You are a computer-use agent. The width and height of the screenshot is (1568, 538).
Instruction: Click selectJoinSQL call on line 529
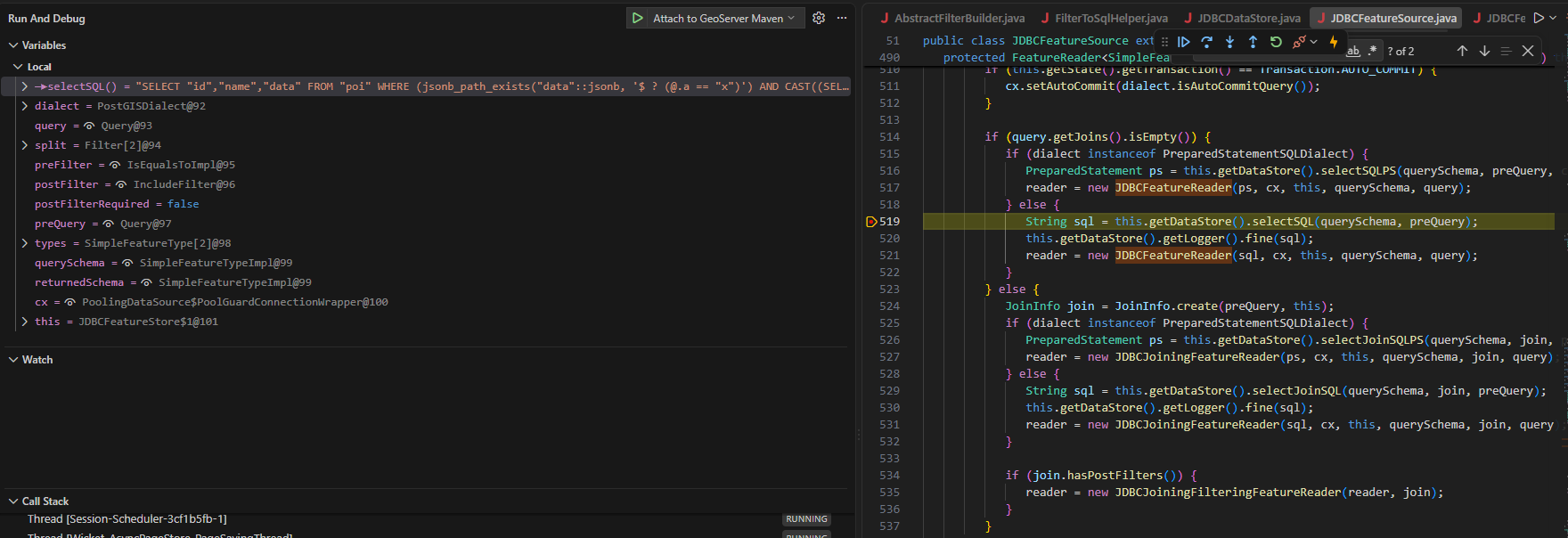(1296, 391)
